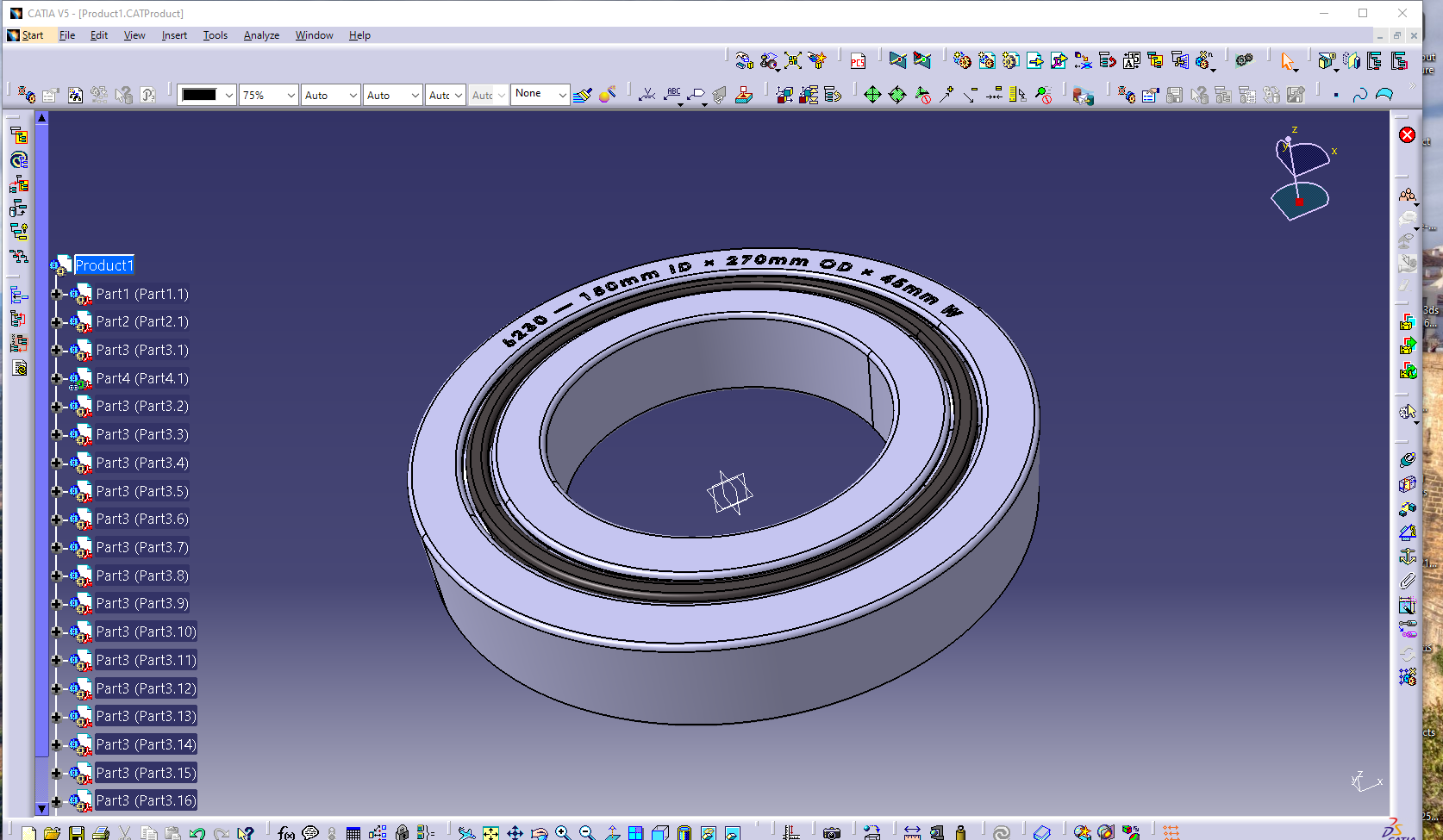Expand Part2 (Part2.1) tree node
This screenshot has width=1443, height=840.
[x=56, y=322]
